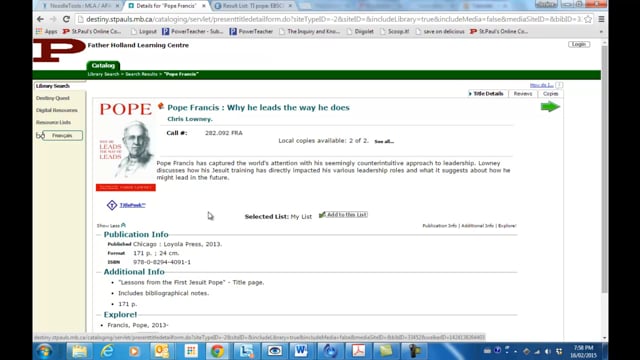The height and width of the screenshot is (360, 640).
Task: Click the Login button
Action: tap(579, 44)
